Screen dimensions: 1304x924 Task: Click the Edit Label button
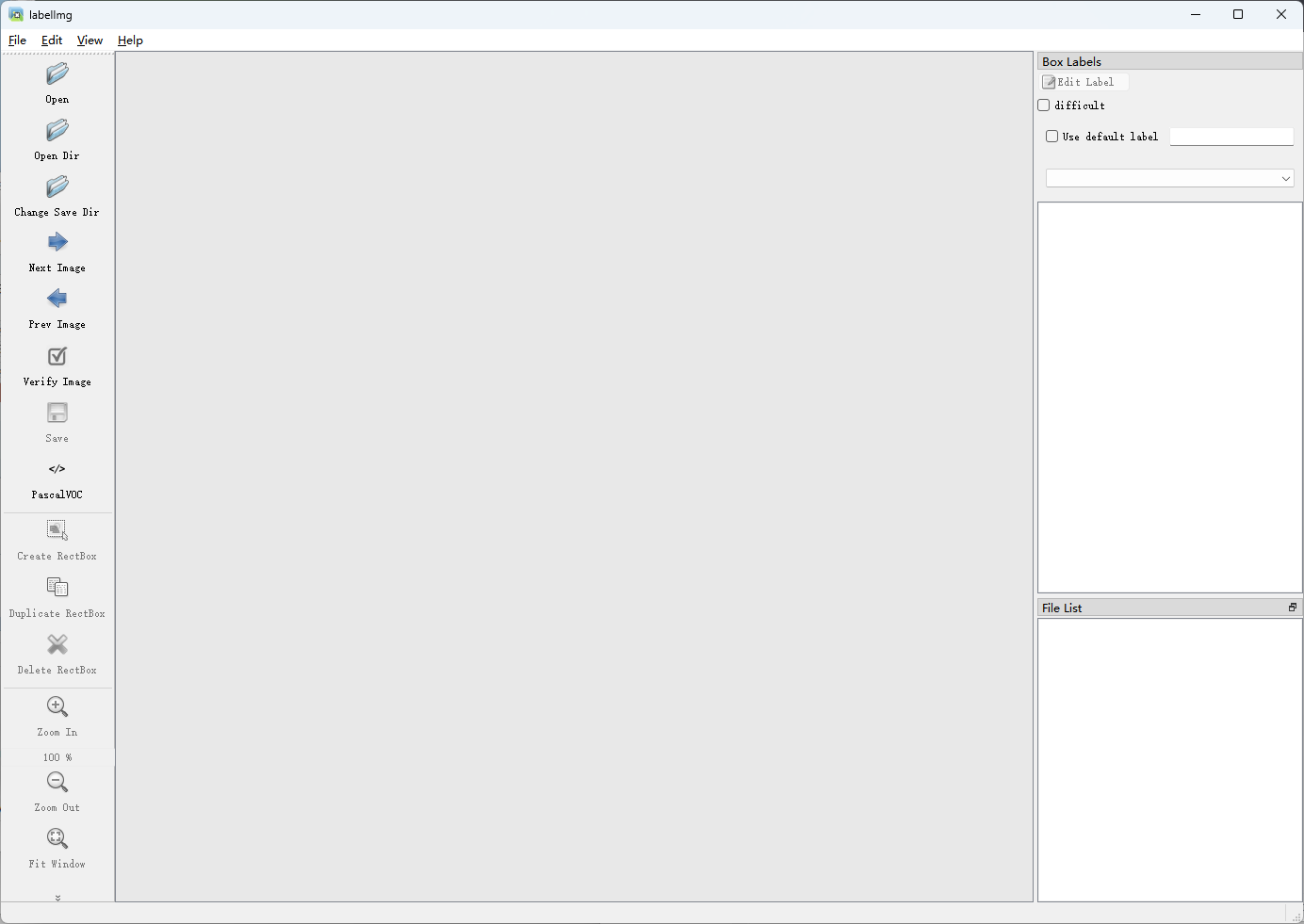tap(1084, 82)
